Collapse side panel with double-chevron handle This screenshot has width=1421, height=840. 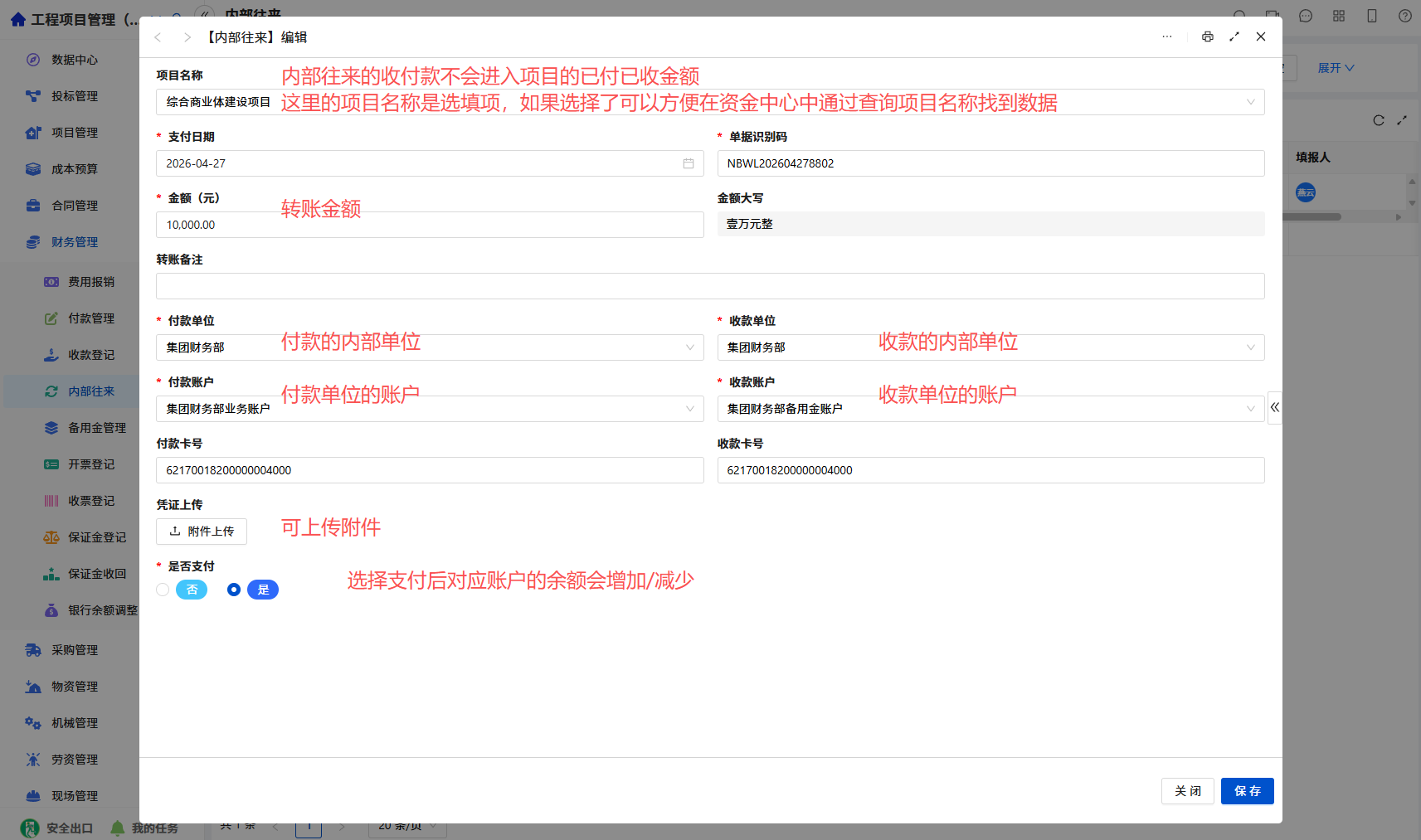[x=1275, y=407]
